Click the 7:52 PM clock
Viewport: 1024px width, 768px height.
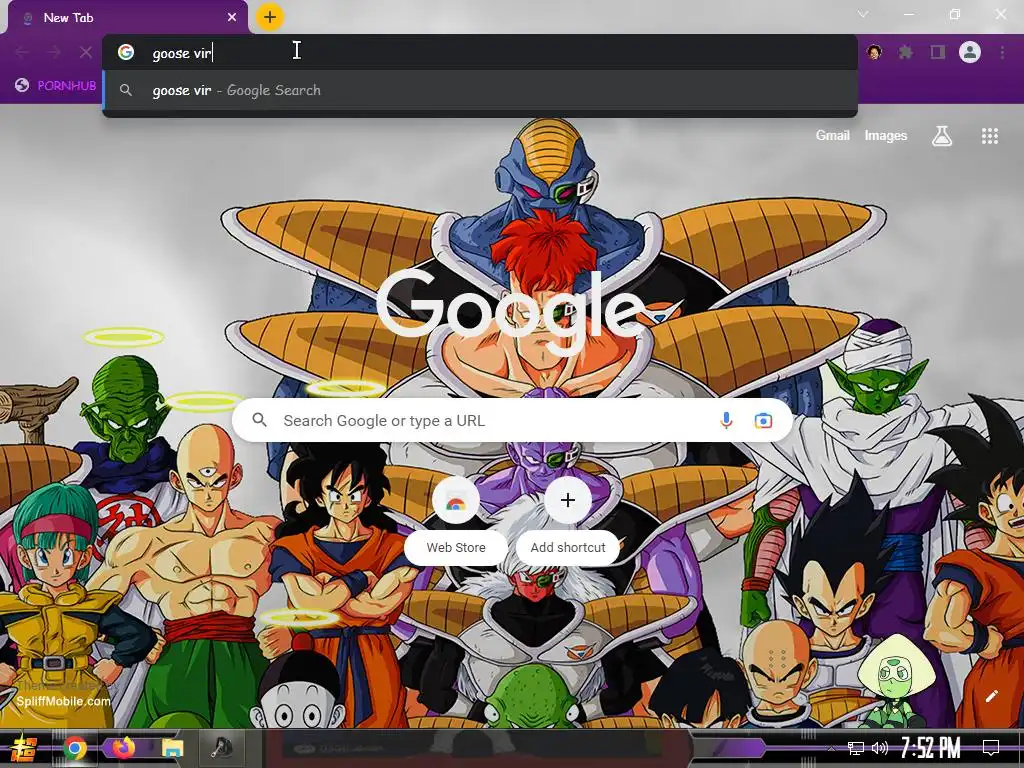(x=931, y=748)
